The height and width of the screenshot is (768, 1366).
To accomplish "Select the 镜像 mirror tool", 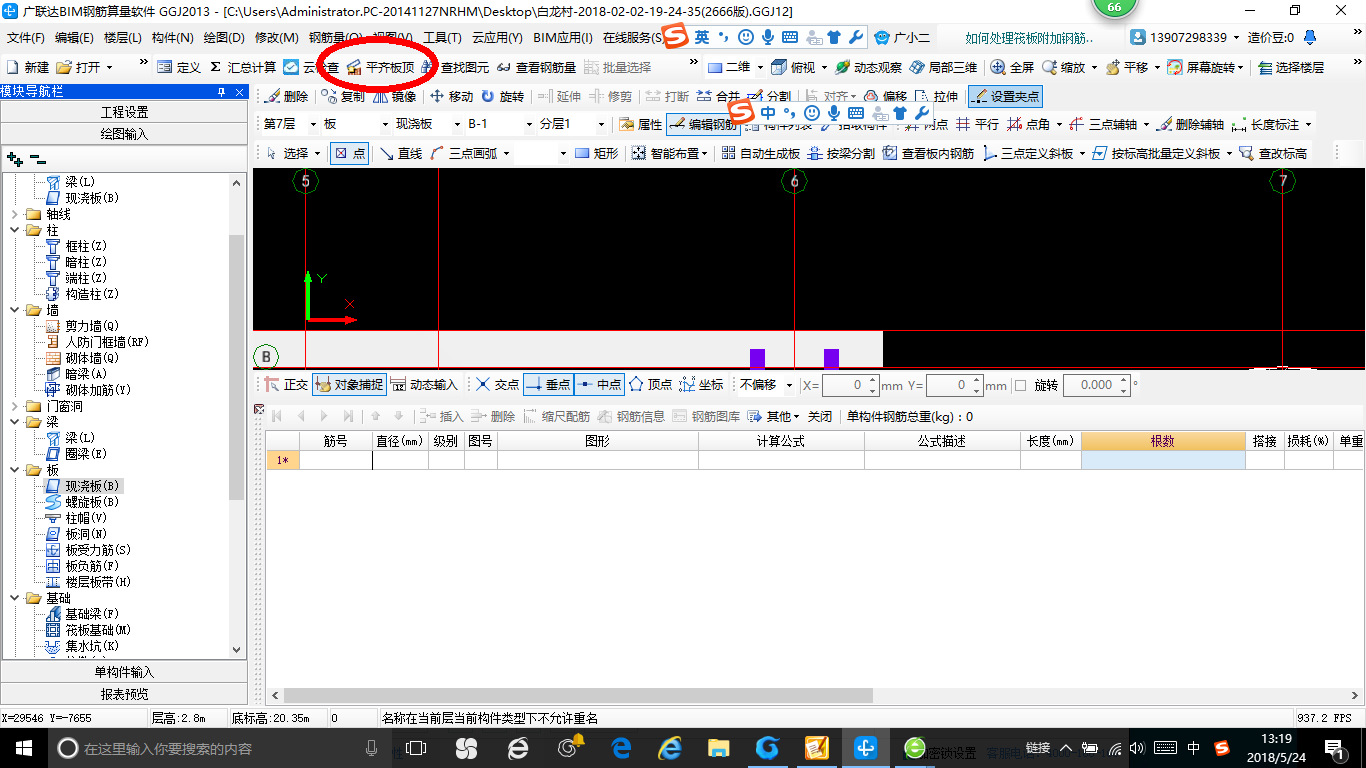I will click(x=394, y=96).
